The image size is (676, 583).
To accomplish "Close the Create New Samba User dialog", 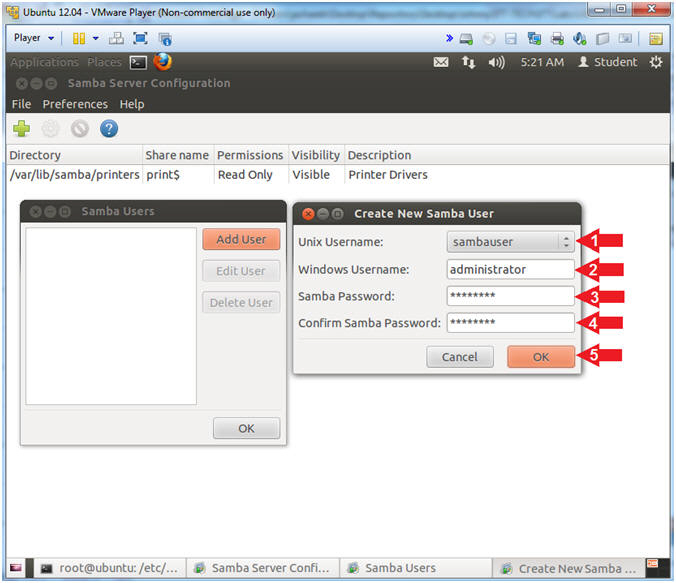I will [x=308, y=213].
